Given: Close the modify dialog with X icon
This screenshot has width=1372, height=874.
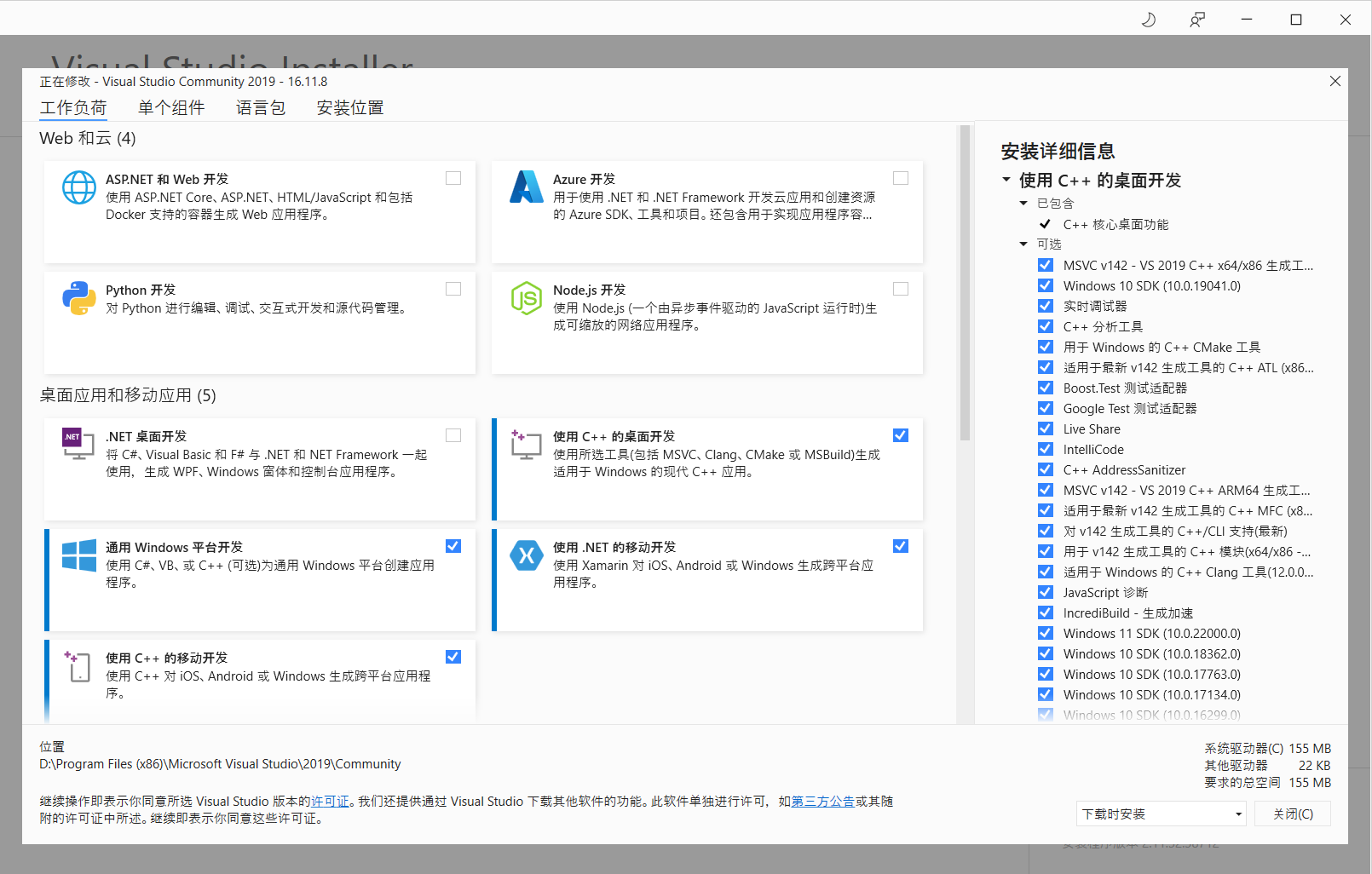Looking at the screenshot, I should pyautogui.click(x=1335, y=81).
